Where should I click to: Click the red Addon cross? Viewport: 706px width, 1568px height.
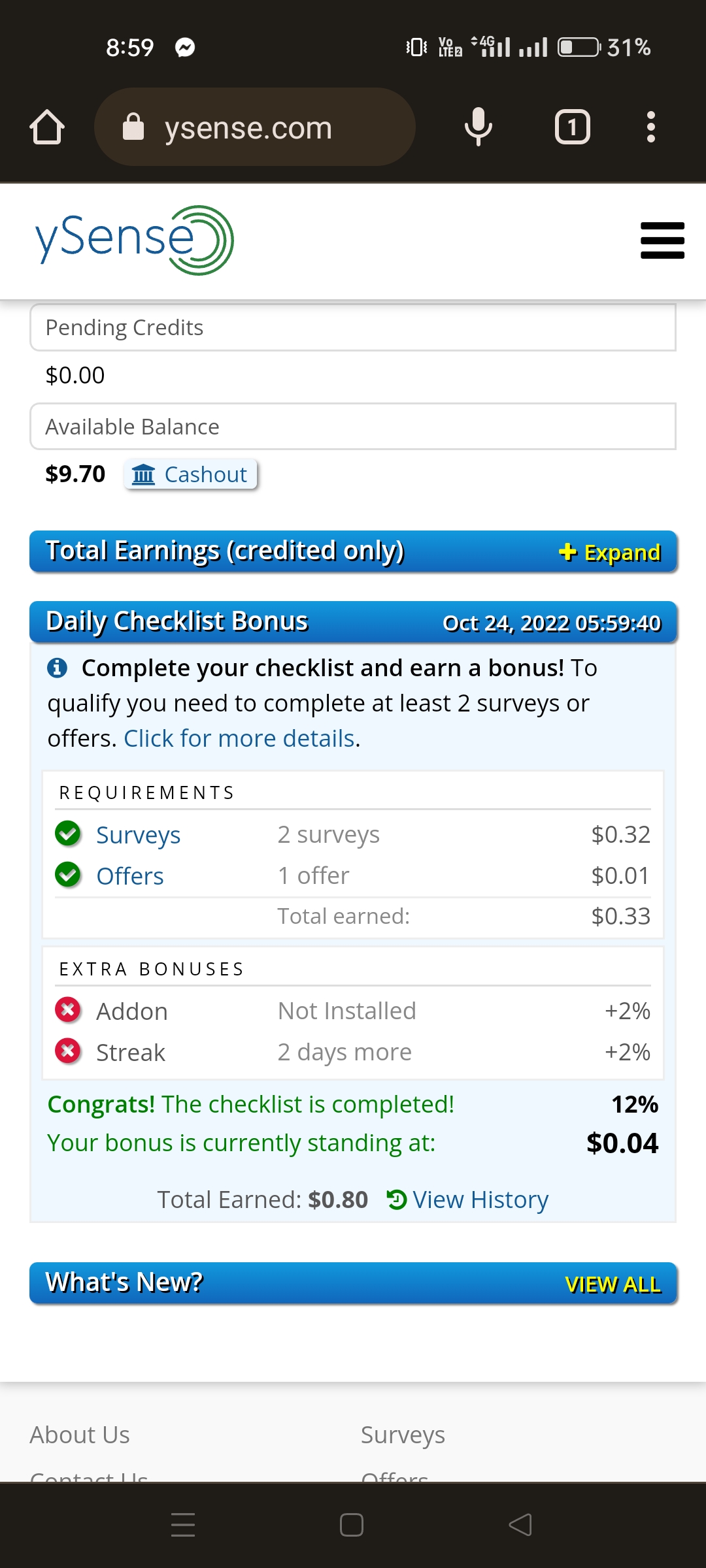[x=68, y=1010]
